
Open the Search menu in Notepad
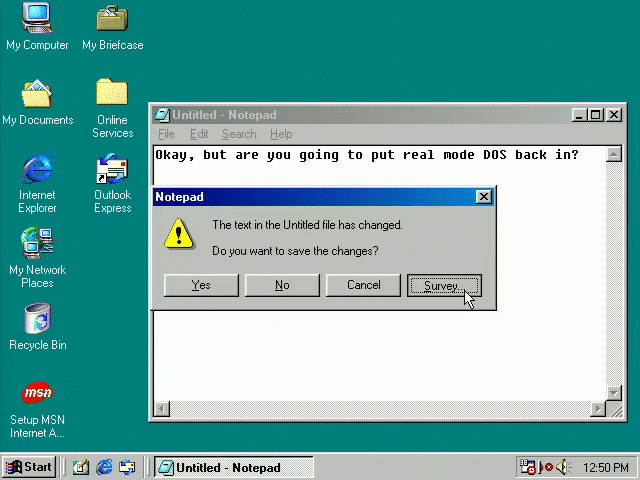pyautogui.click(x=239, y=134)
